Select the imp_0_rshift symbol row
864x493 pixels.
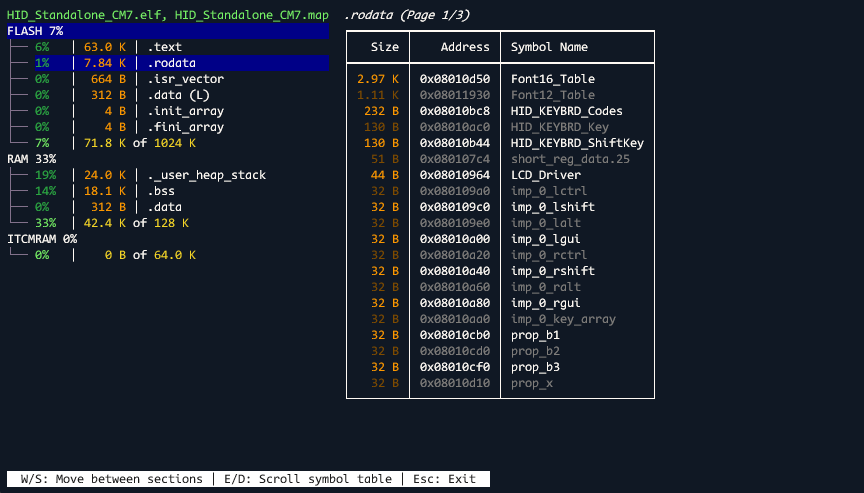tap(552, 271)
